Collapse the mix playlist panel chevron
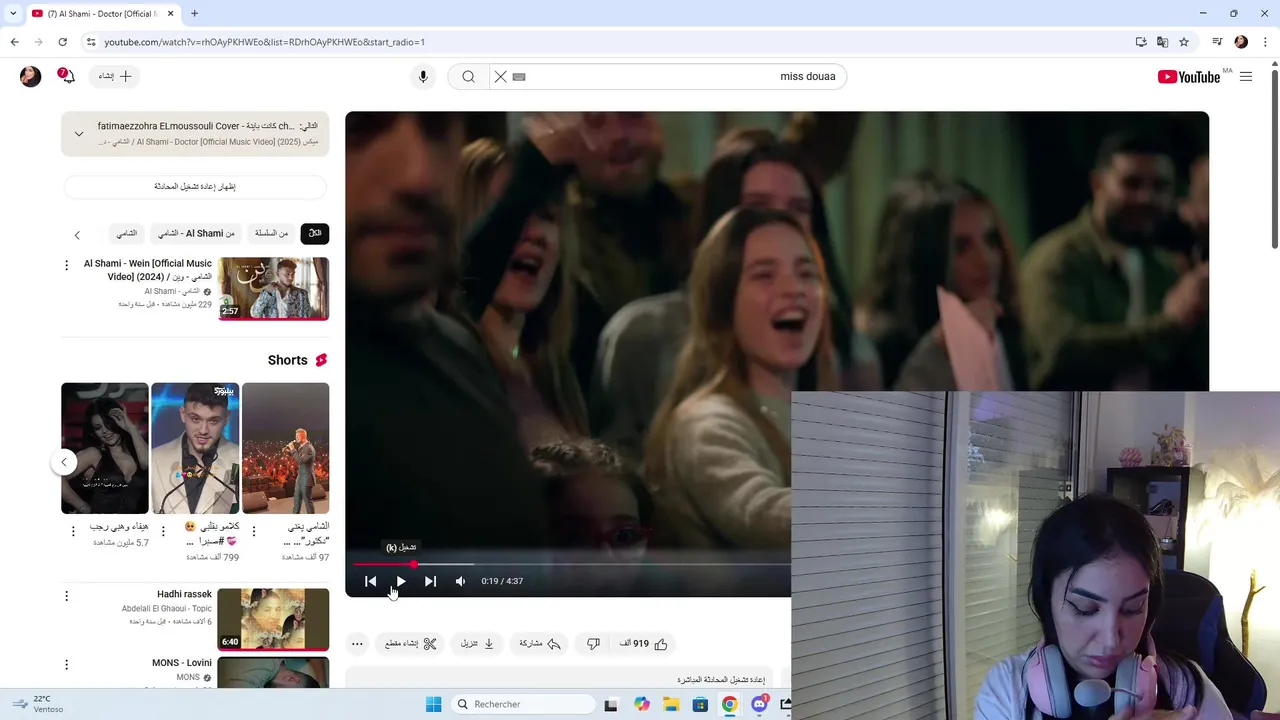 tap(79, 134)
